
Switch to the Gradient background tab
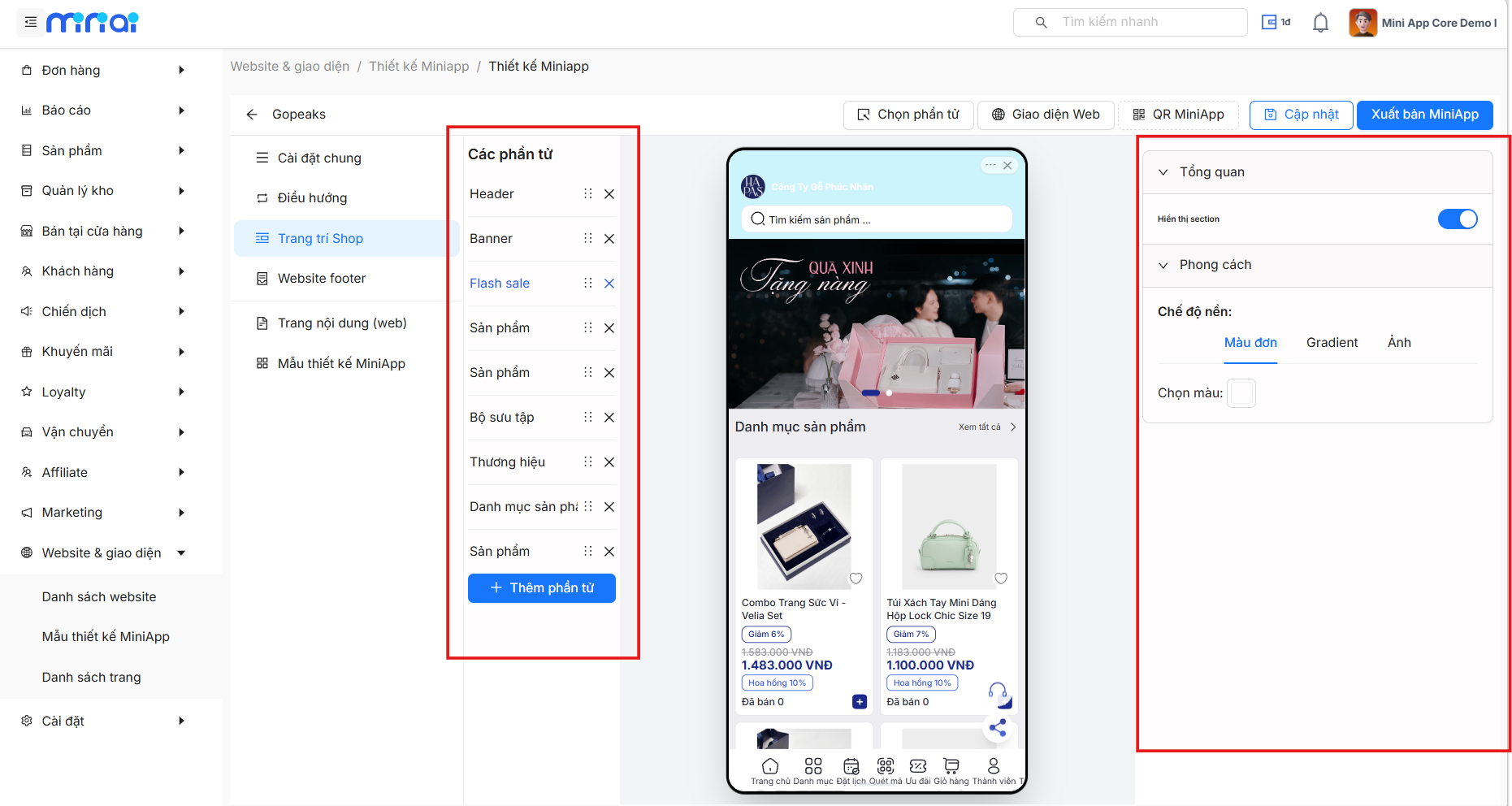pyautogui.click(x=1332, y=343)
